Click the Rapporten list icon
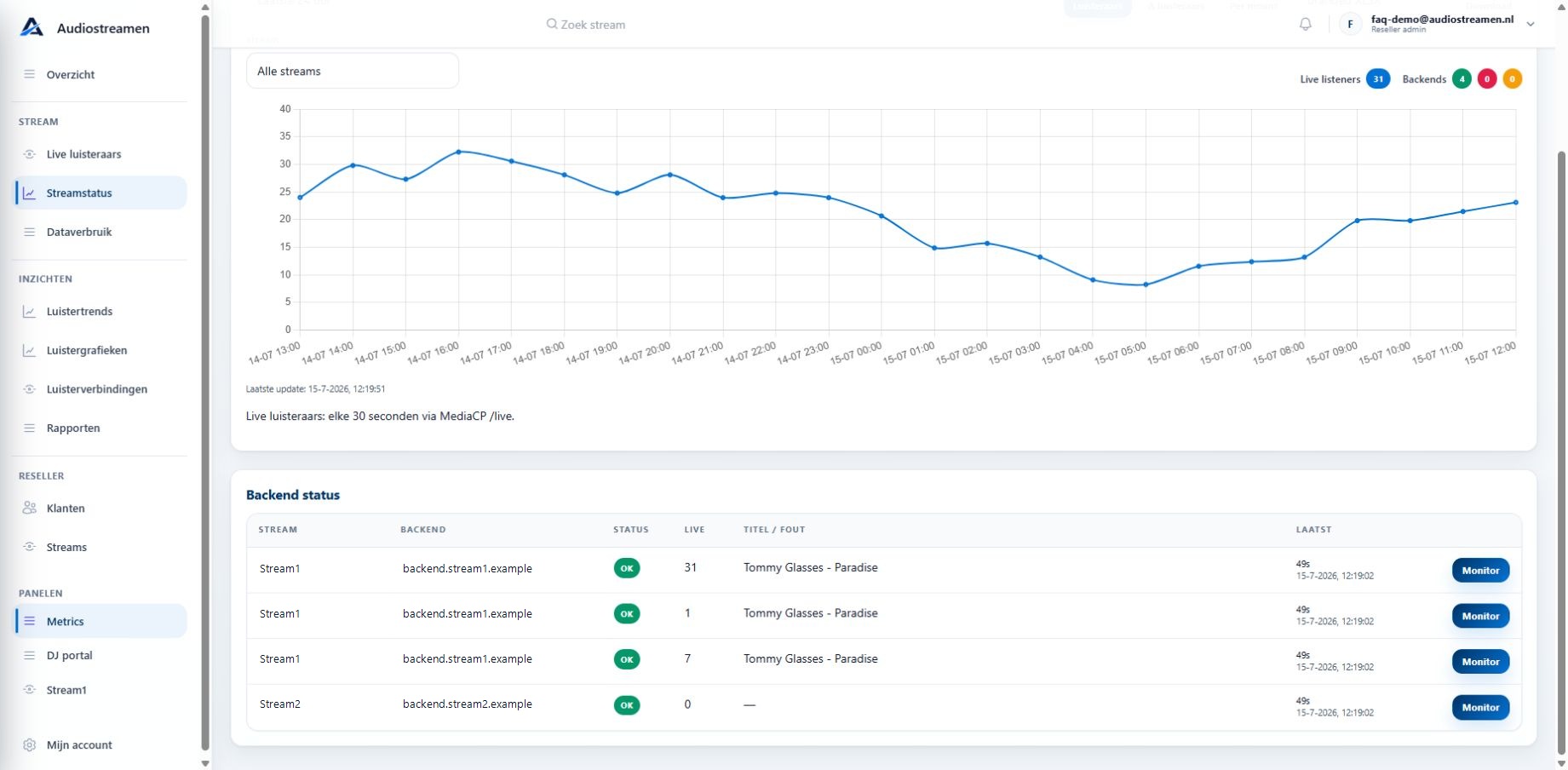This screenshot has height=770, width=1568. tap(30, 428)
